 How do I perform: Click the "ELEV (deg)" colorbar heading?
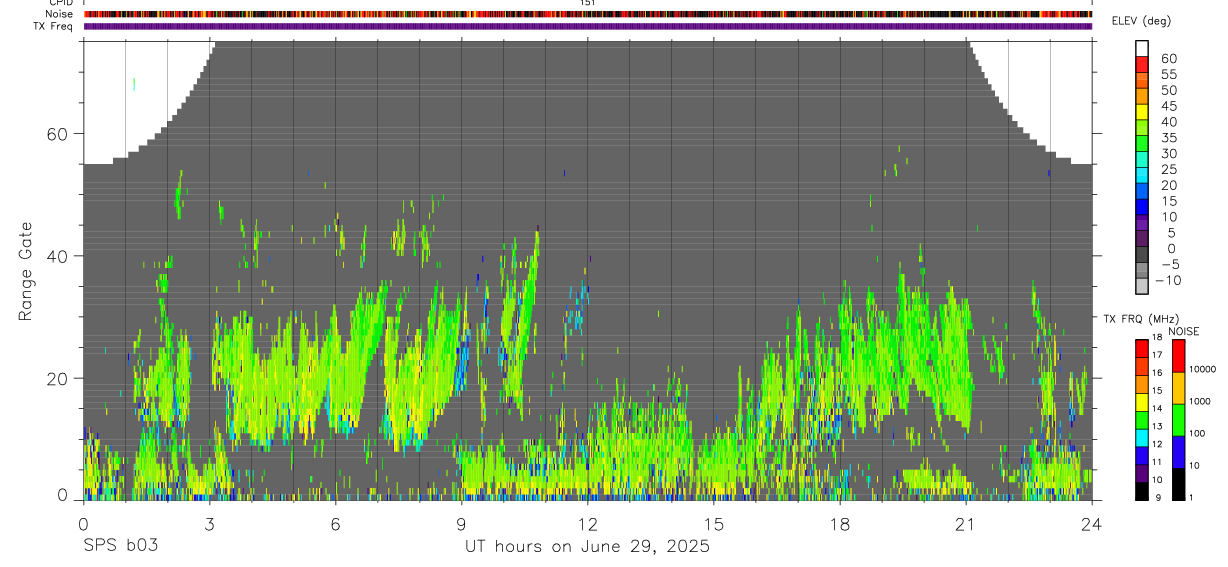click(1141, 21)
